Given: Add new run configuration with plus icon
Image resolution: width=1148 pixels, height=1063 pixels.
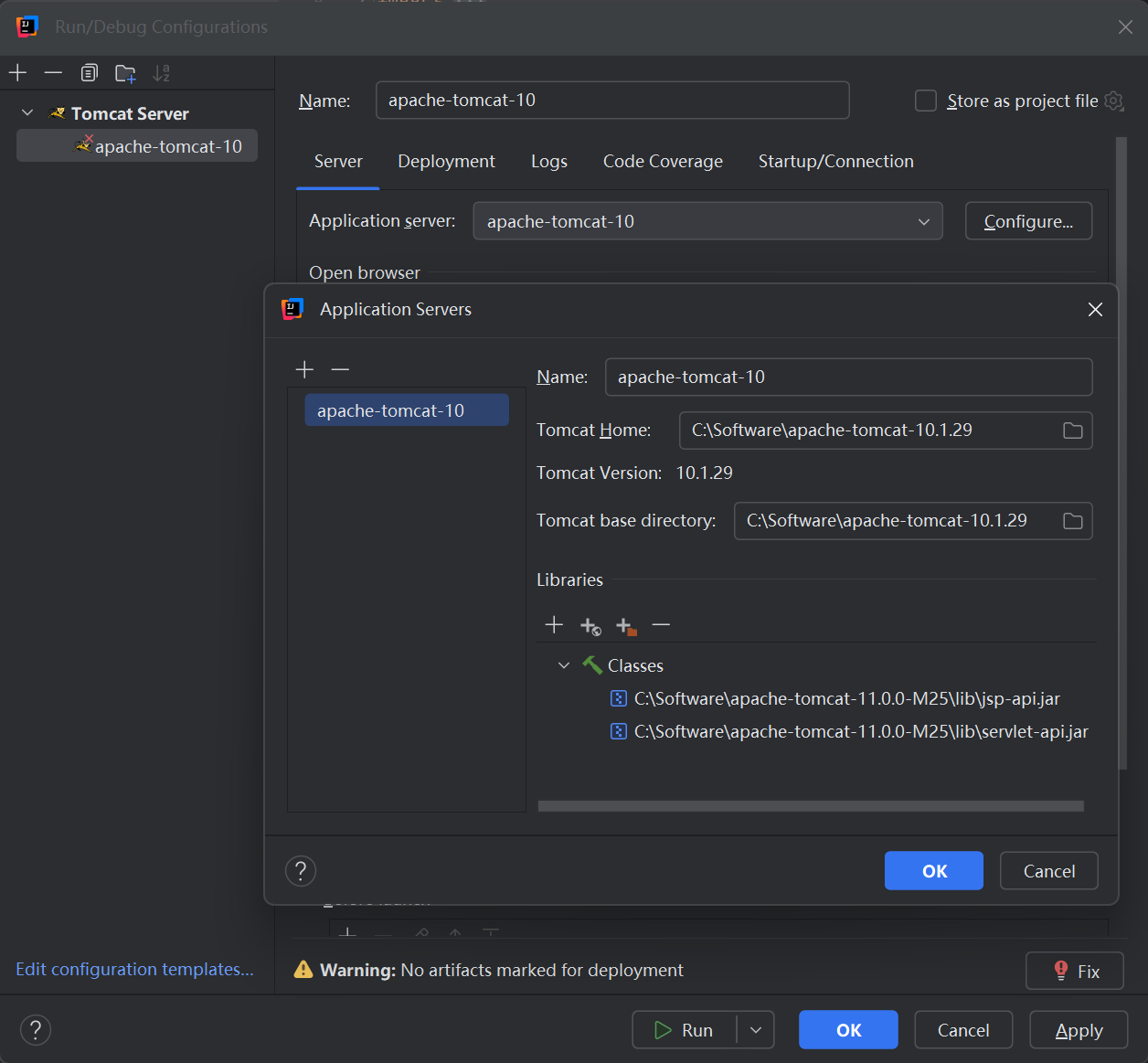Looking at the screenshot, I should tap(18, 73).
